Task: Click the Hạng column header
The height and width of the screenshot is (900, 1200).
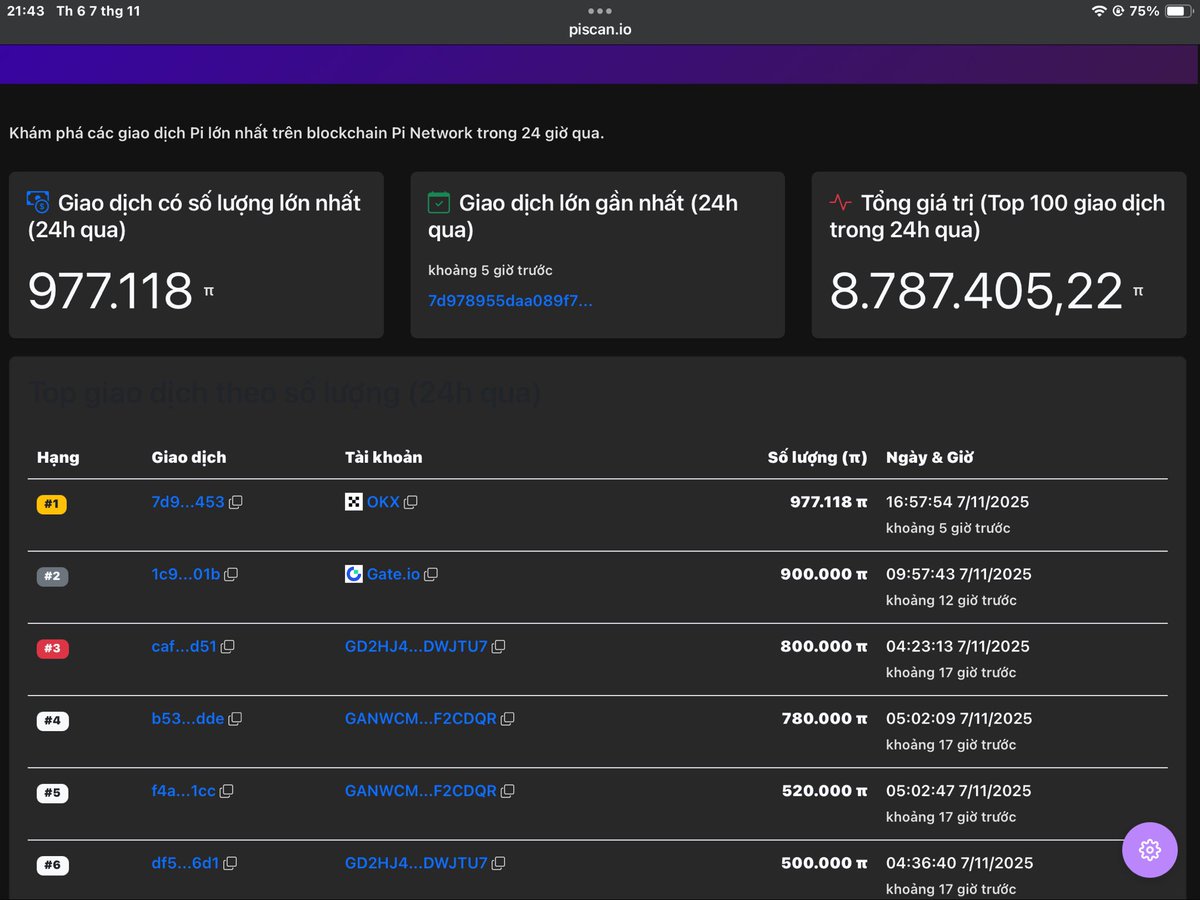Action: (58, 457)
